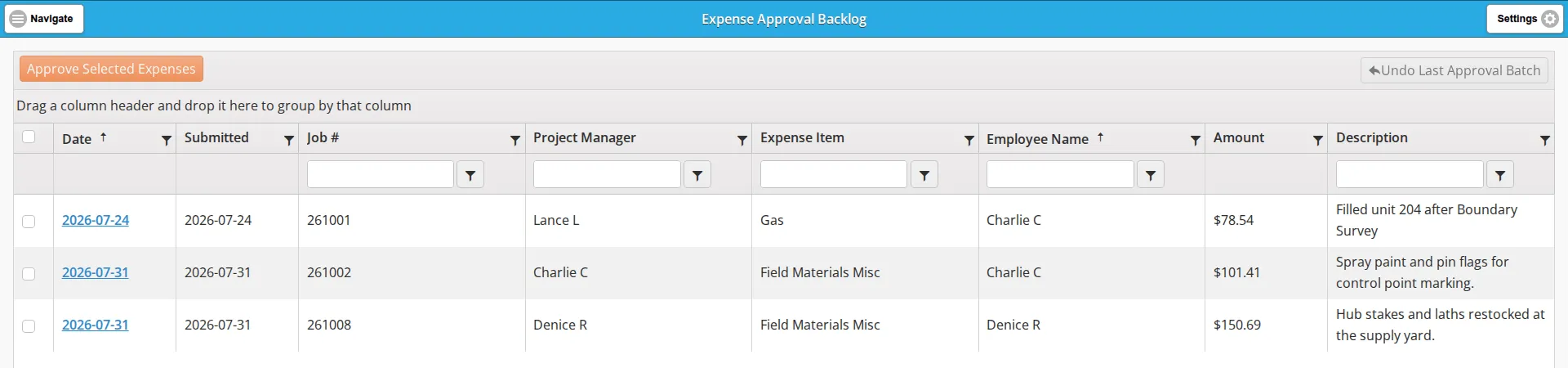
Task: Click Undo Last Approval Batch
Action: point(1454,70)
